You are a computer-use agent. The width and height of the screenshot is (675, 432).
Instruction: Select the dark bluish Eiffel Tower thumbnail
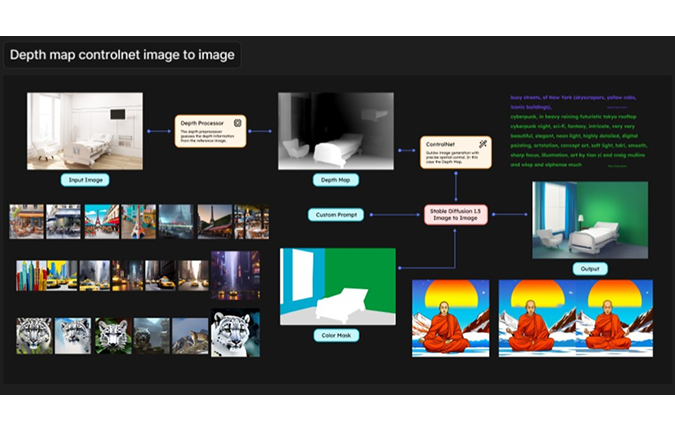[x=176, y=222]
